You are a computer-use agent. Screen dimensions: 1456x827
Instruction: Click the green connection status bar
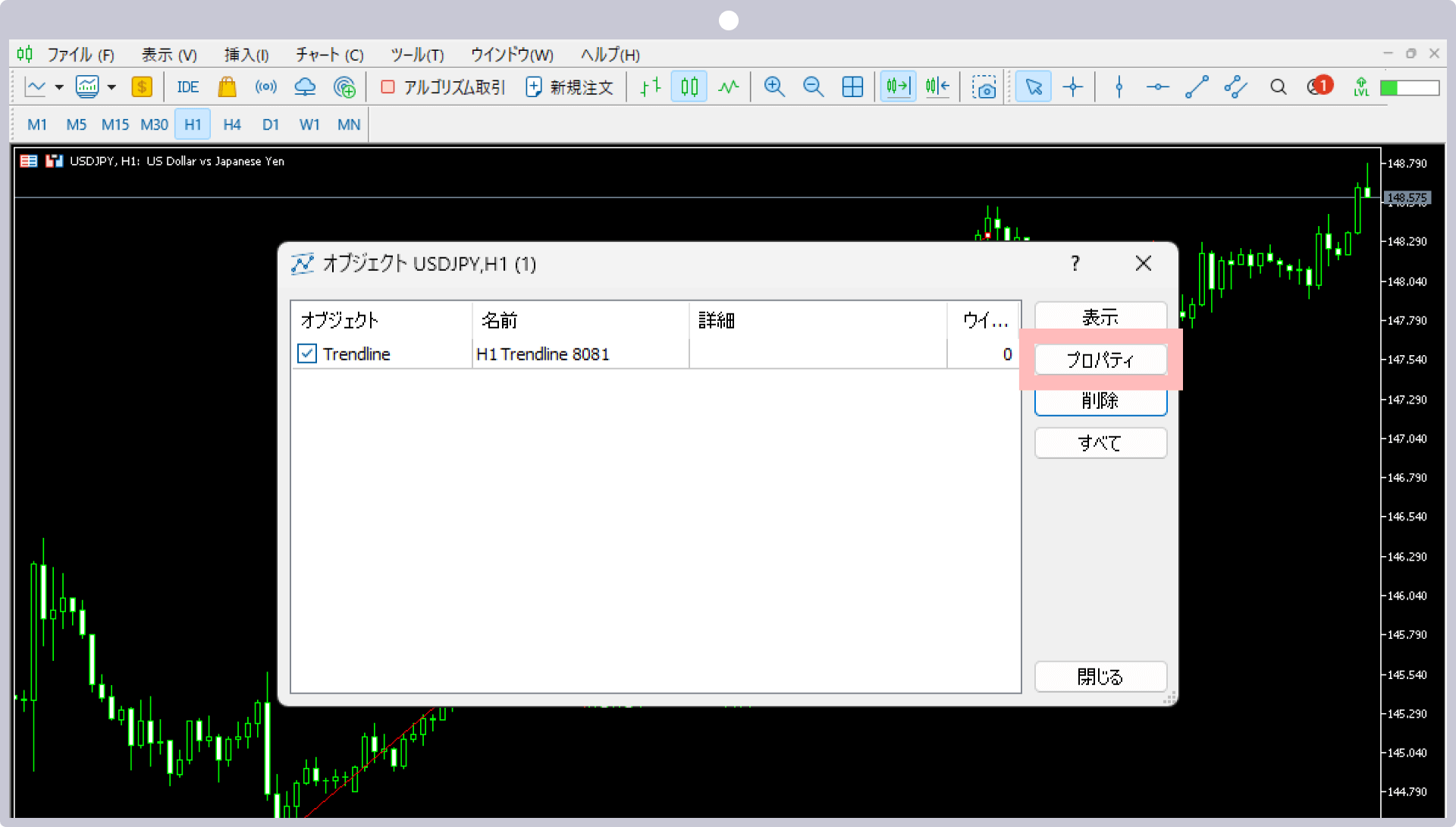click(x=1410, y=88)
